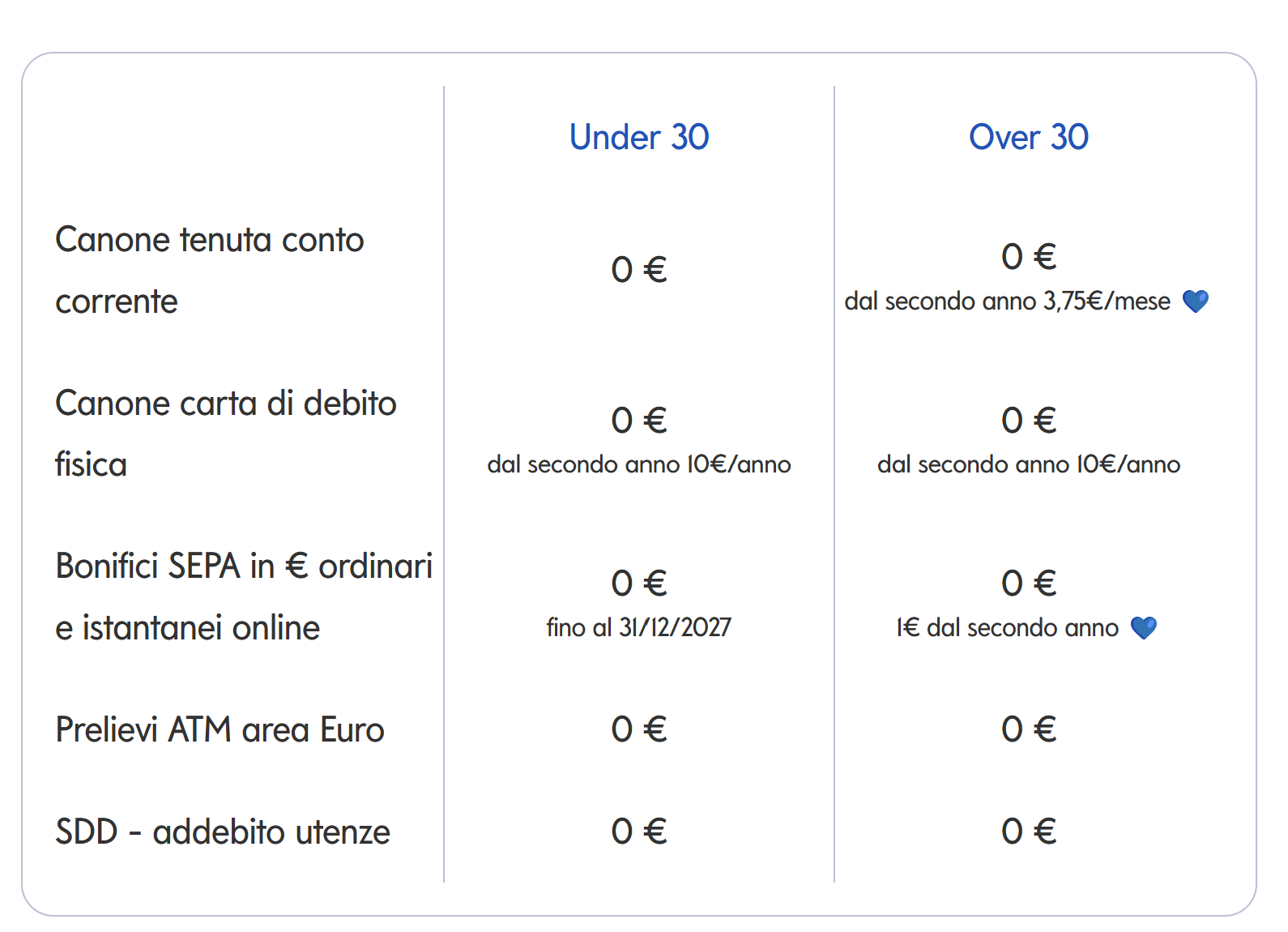
Task: Click the Canone carta di debito fisica label
Action: click(x=225, y=434)
